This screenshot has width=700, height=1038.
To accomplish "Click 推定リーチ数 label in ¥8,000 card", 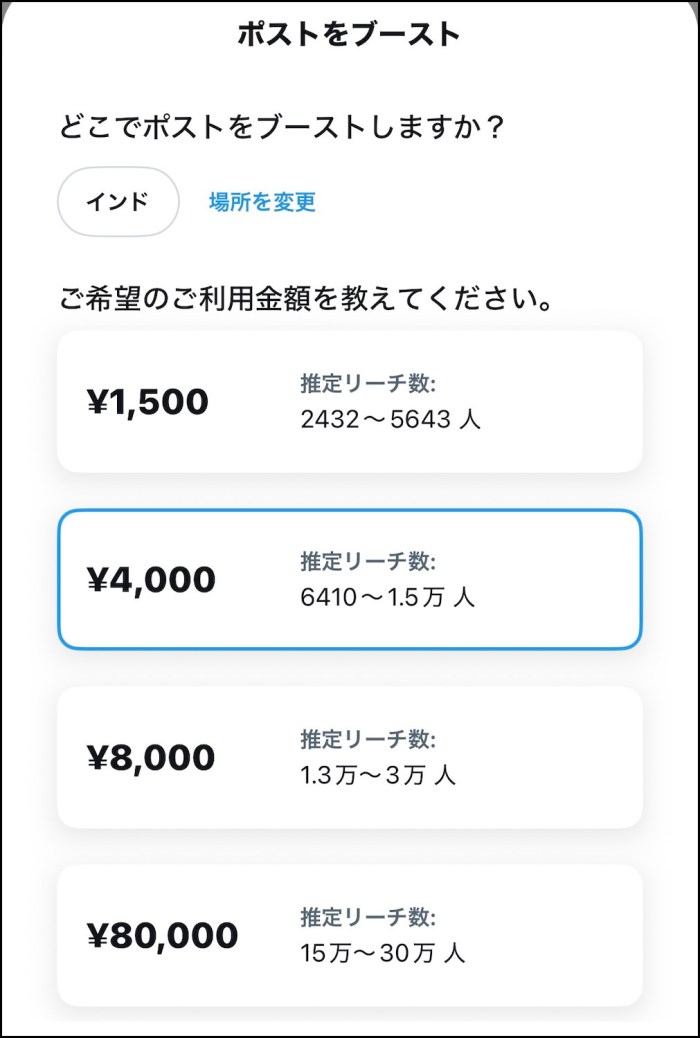I will coord(368,740).
